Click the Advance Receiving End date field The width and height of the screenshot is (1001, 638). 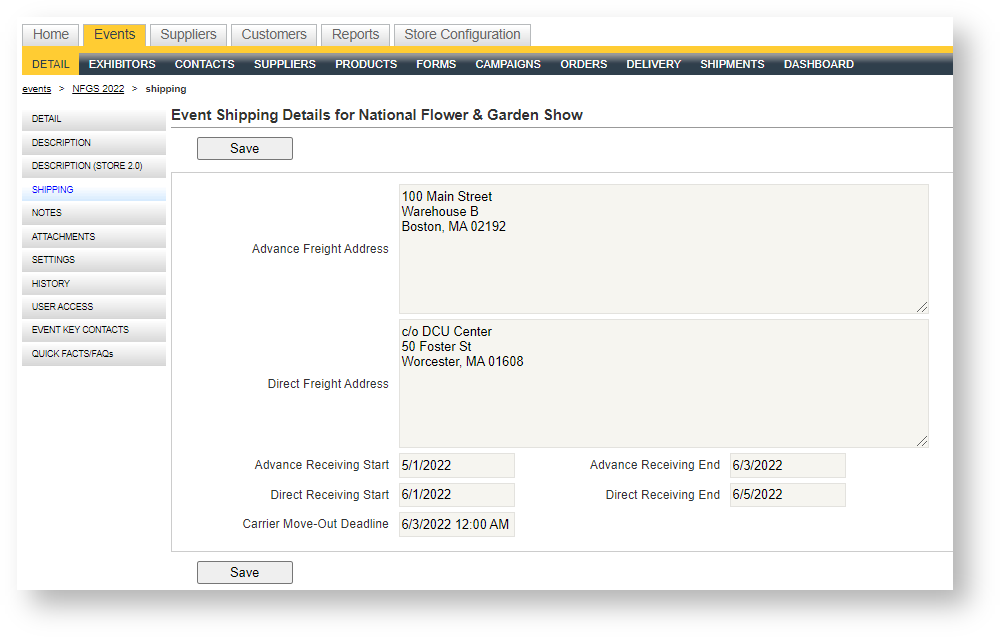point(788,466)
